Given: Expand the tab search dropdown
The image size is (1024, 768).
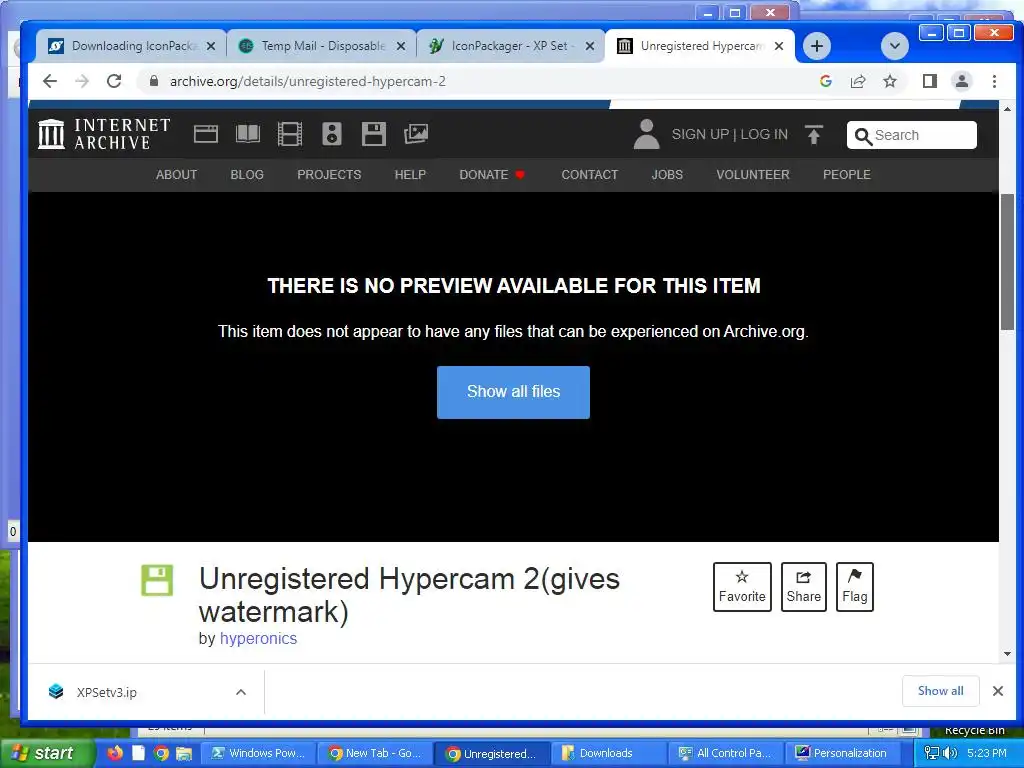Looking at the screenshot, I should click(895, 46).
